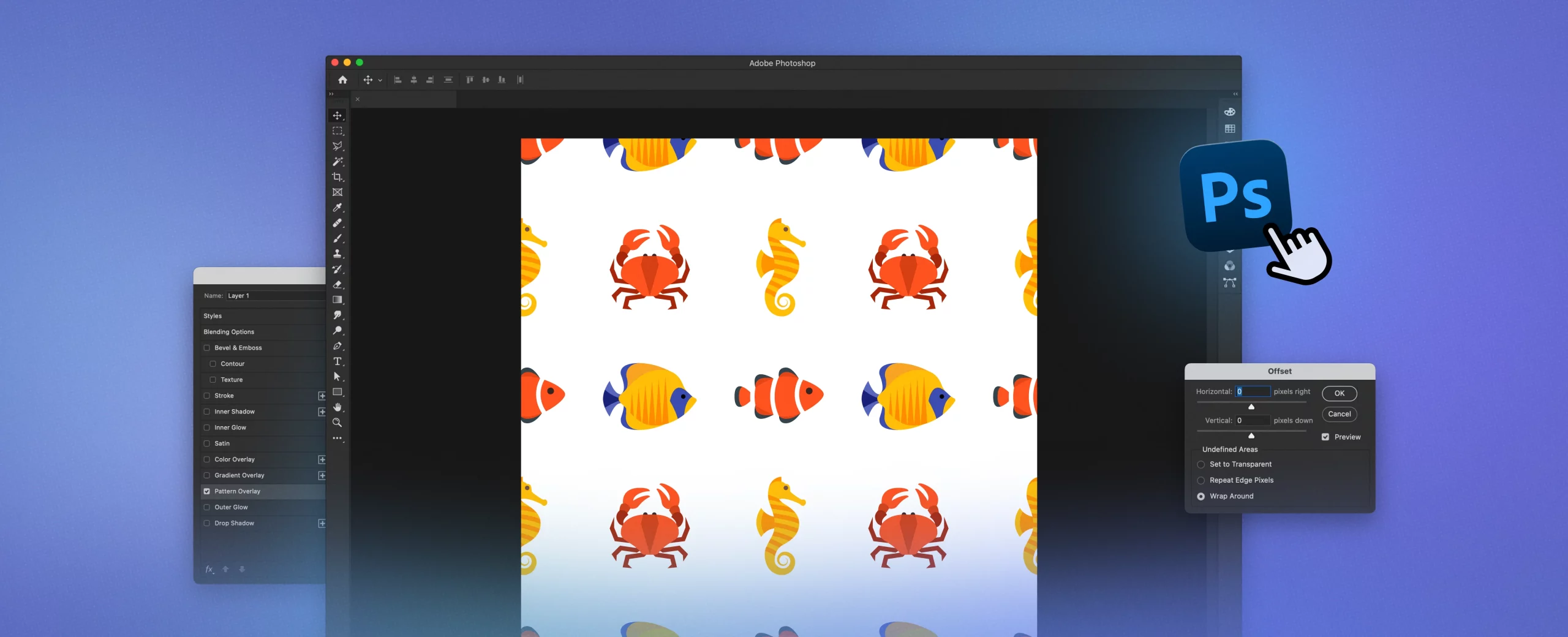The height and width of the screenshot is (637, 1568).
Task: Open the Move tool preset dropdown arrow
Action: pyautogui.click(x=380, y=80)
